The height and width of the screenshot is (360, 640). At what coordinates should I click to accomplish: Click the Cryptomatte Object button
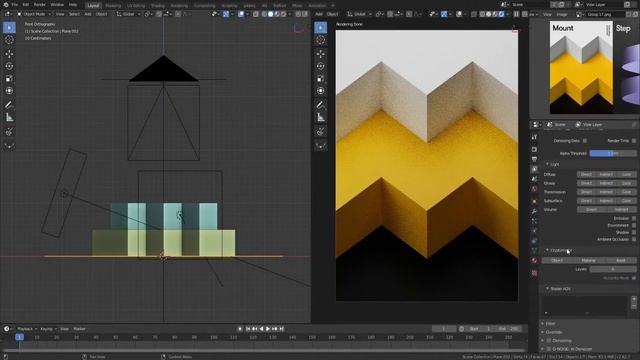pyautogui.click(x=557, y=260)
